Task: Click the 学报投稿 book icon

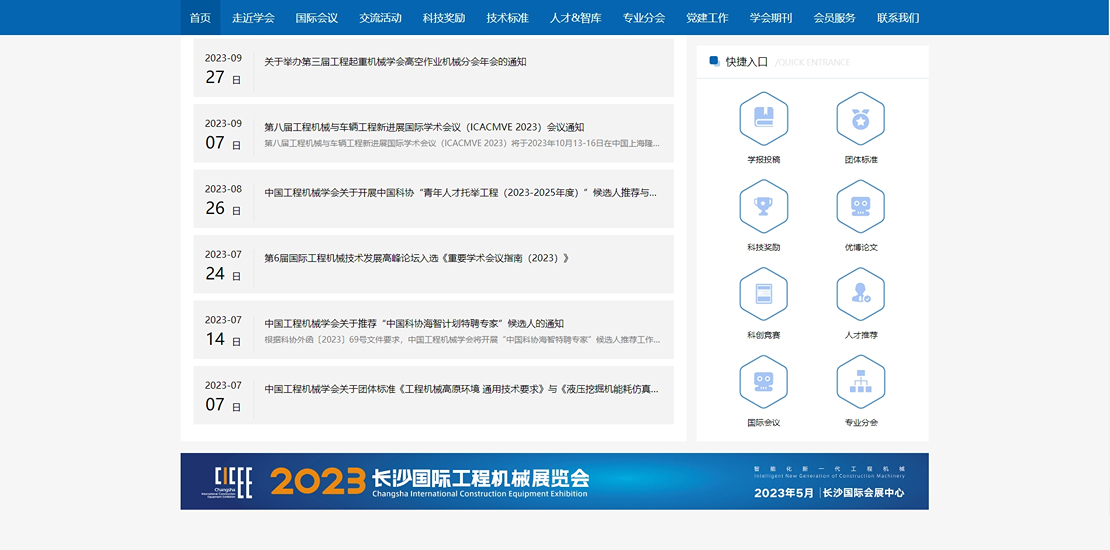Action: 763,118
